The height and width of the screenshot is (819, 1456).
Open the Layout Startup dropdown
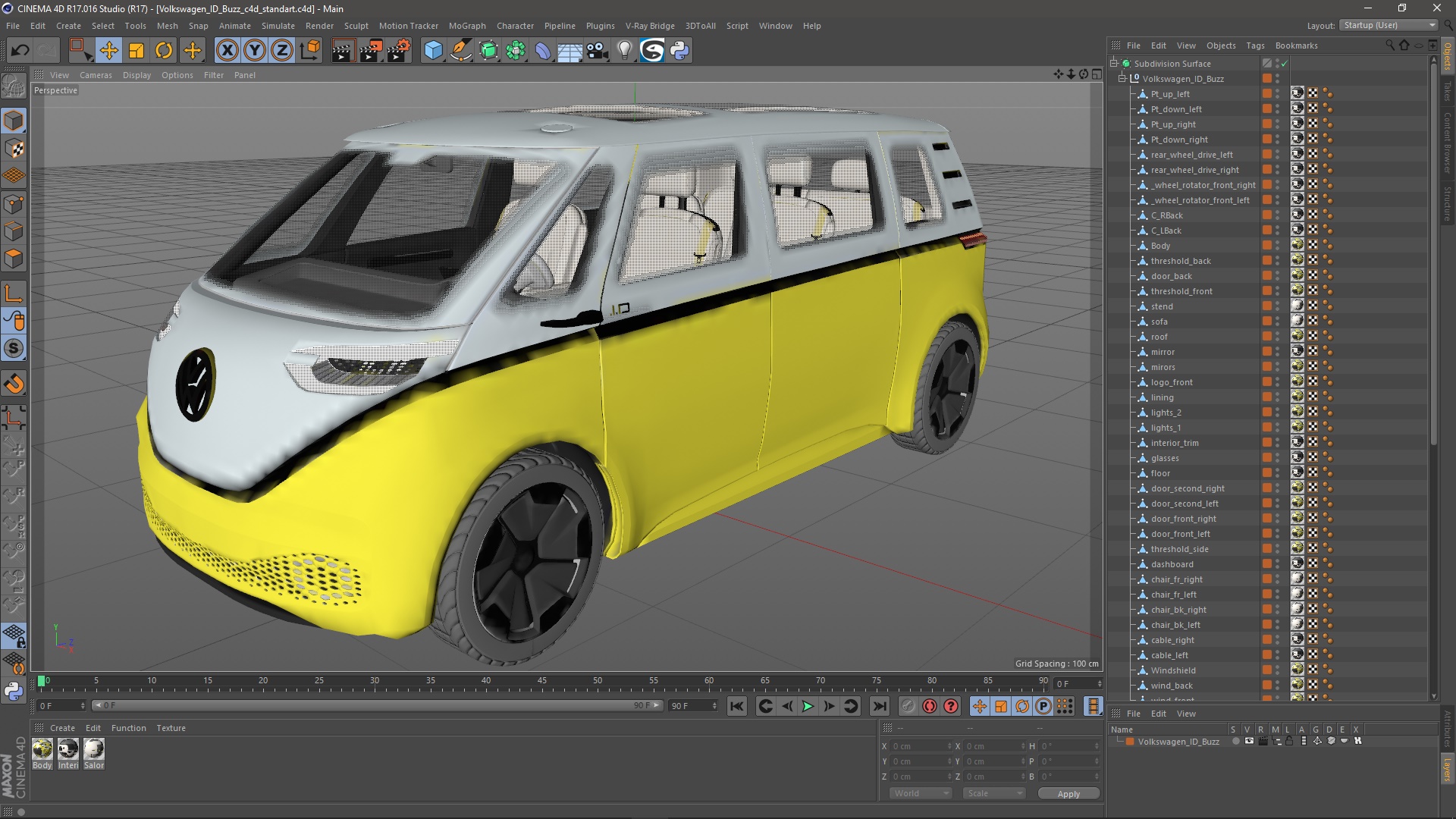1389,25
